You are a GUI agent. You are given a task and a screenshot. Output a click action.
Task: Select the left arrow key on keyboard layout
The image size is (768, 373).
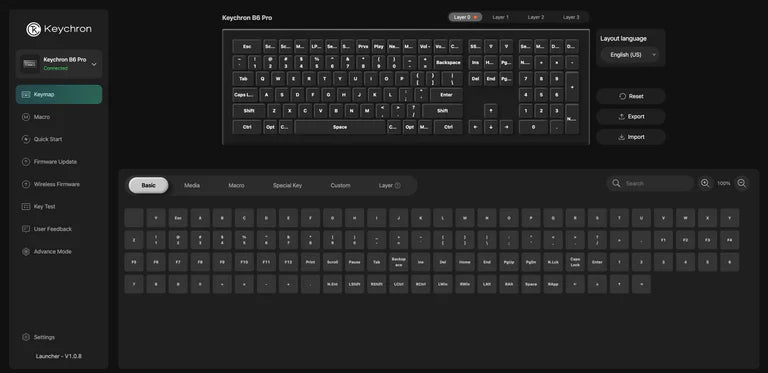475,127
